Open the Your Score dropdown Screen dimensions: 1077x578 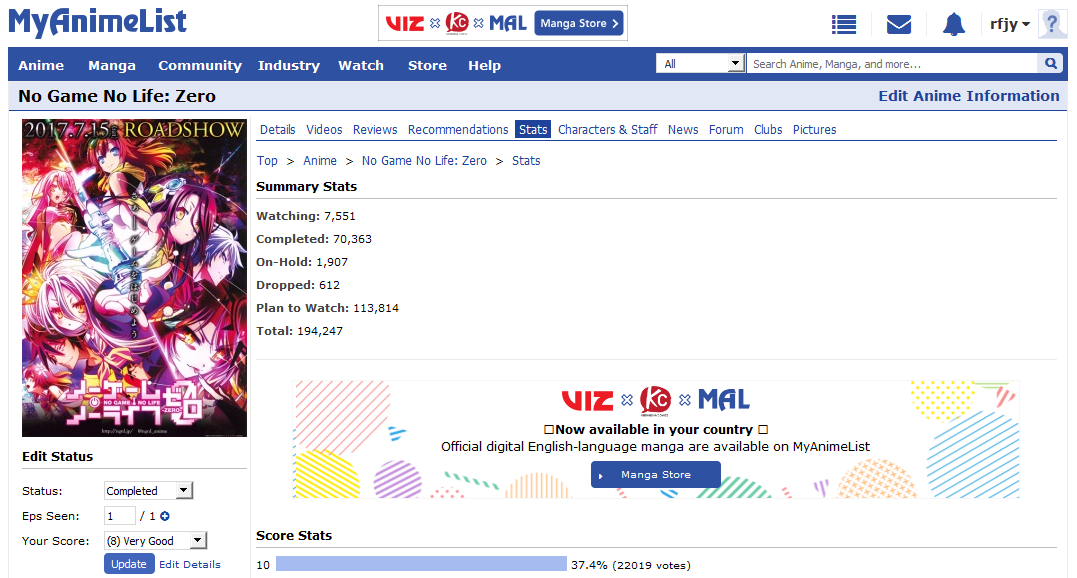(x=155, y=541)
